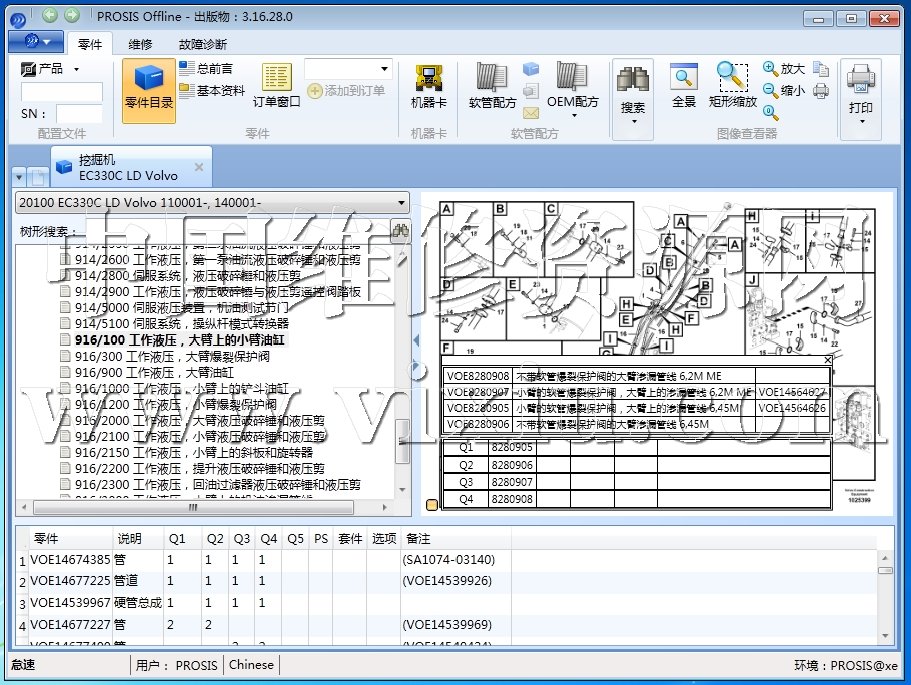Close the 挖掘机 EC330C LD Volvo tab
The height and width of the screenshot is (685, 911).
pyautogui.click(x=198, y=167)
